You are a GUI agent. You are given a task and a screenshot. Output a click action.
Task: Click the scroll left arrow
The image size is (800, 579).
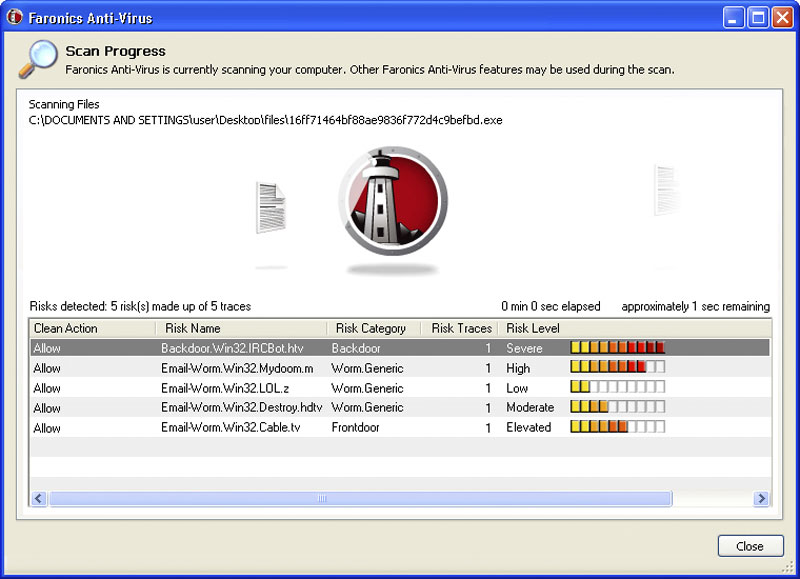(x=39, y=498)
